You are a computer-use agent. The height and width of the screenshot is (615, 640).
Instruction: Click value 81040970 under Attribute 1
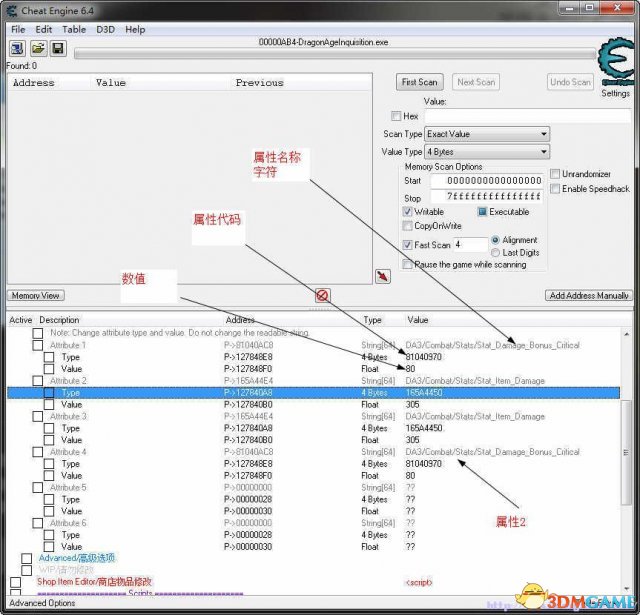(x=423, y=357)
